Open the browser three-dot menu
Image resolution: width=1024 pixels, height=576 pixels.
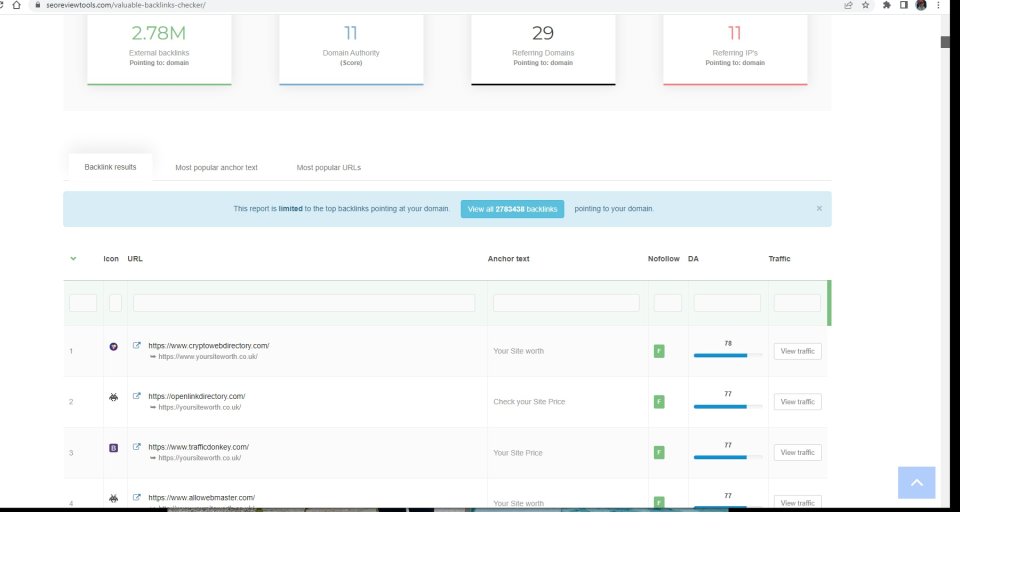tap(938, 5)
